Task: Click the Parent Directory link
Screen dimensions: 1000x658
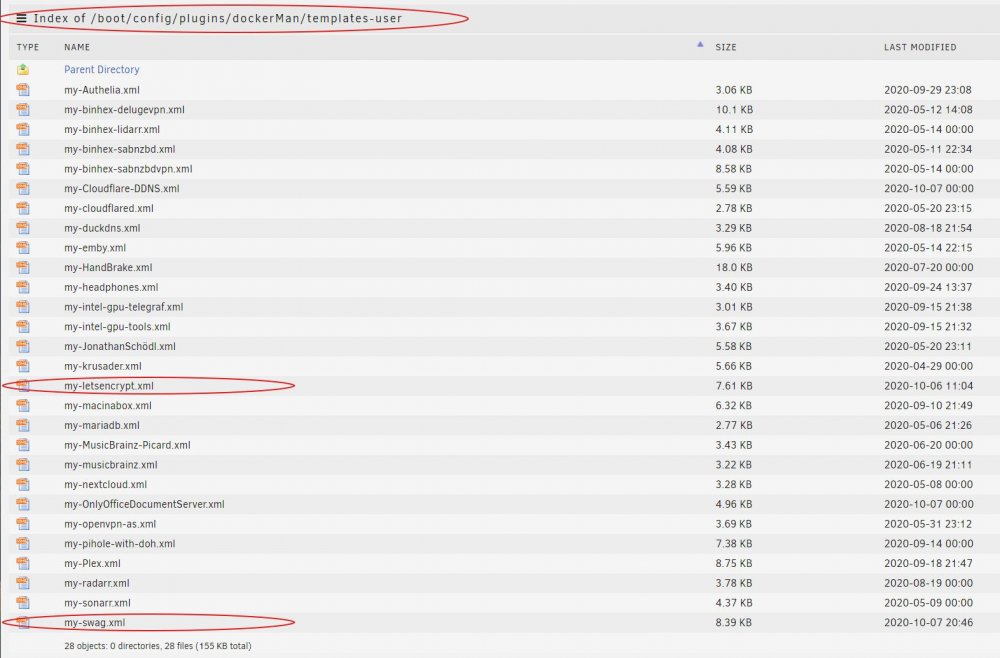Action: pyautogui.click(x=101, y=69)
